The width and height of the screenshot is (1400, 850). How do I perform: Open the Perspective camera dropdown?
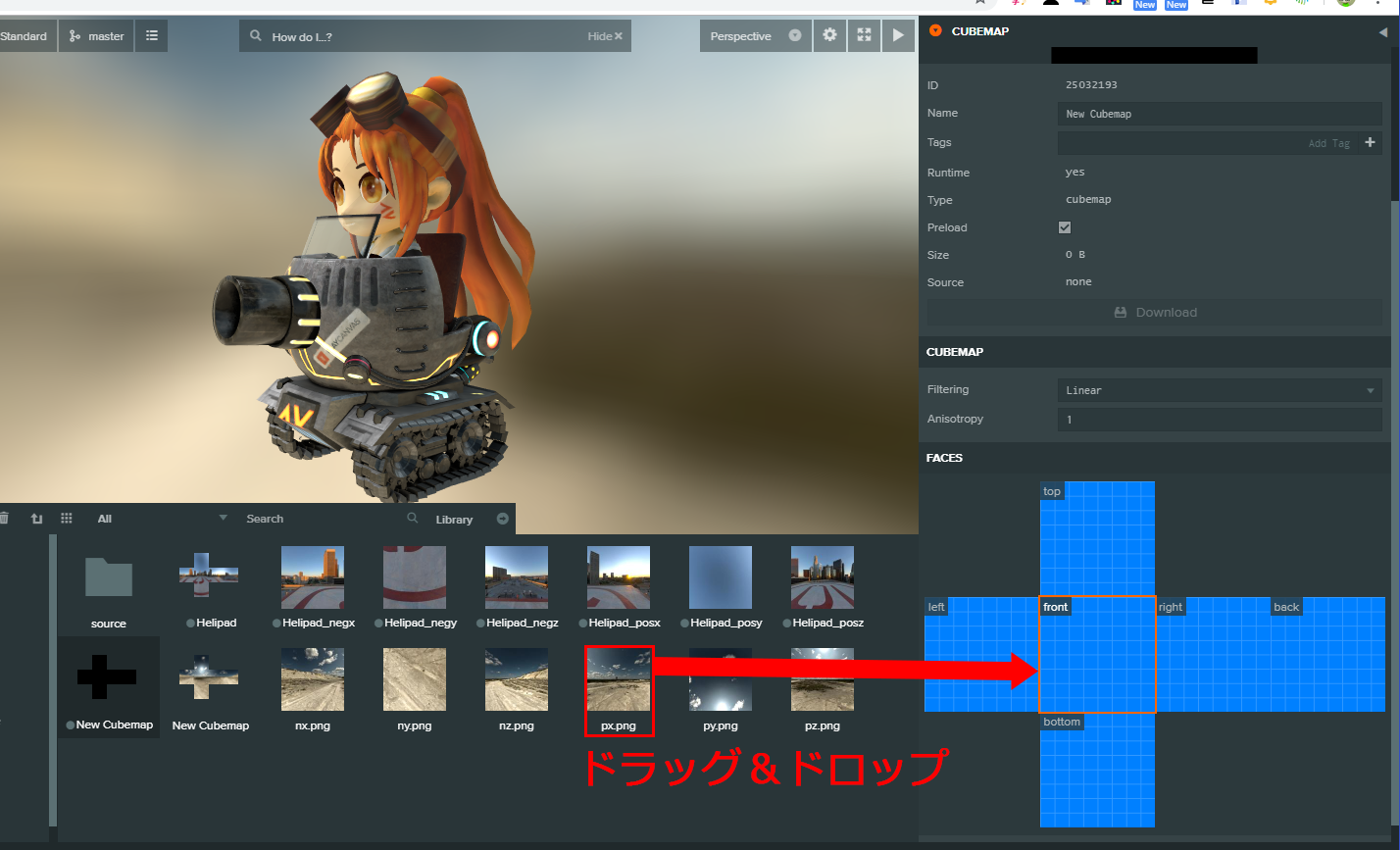tap(756, 36)
